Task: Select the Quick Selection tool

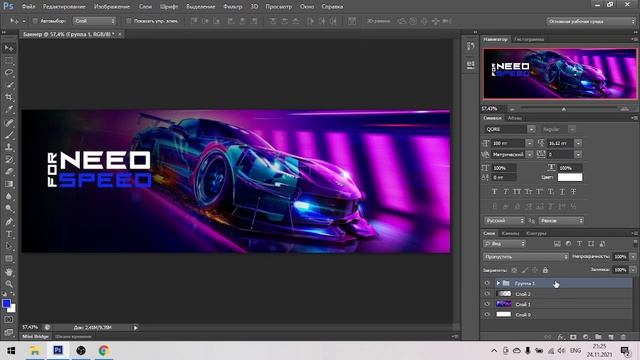Action: (x=9, y=85)
